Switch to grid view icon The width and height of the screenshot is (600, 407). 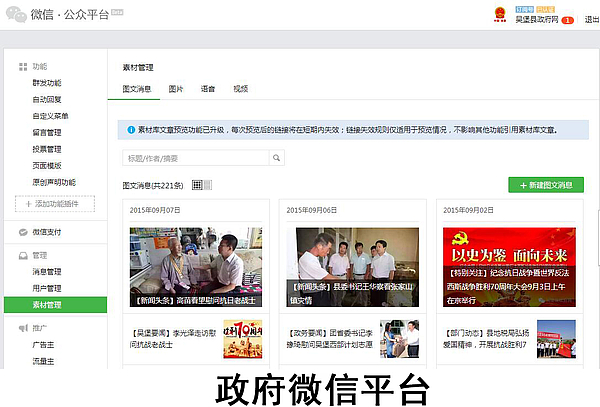[x=197, y=185]
